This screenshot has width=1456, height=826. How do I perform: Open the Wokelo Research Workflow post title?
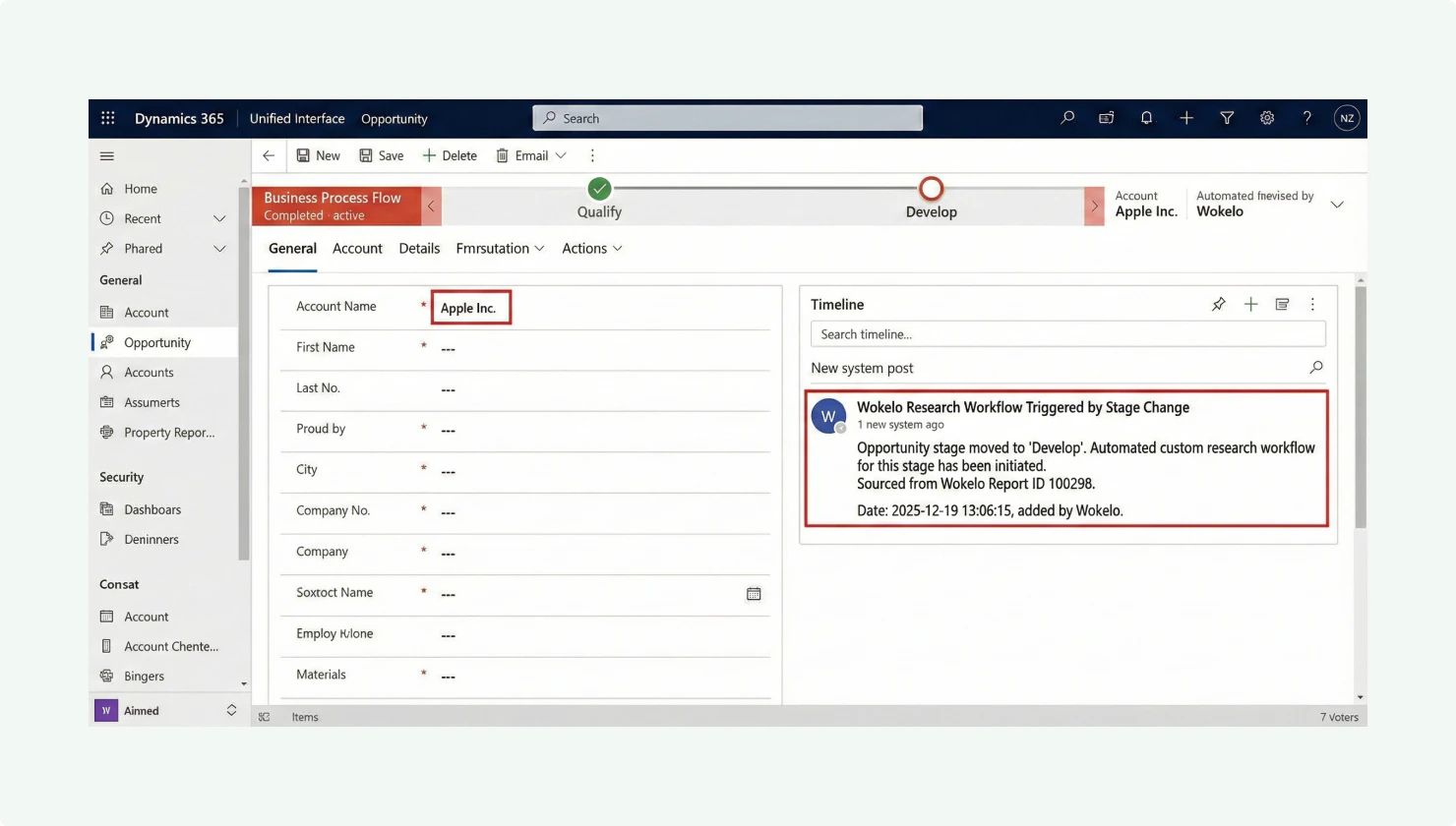click(x=1023, y=407)
